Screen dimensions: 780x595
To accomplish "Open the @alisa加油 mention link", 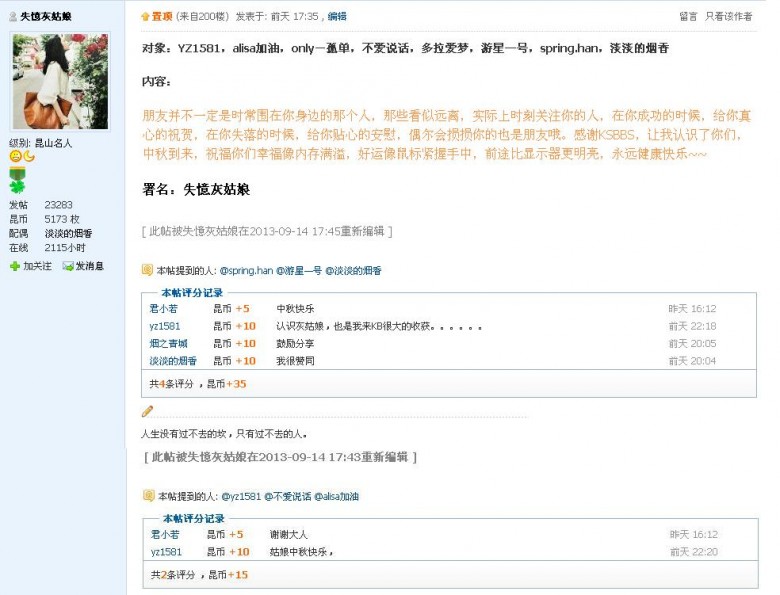I will pos(336,496).
